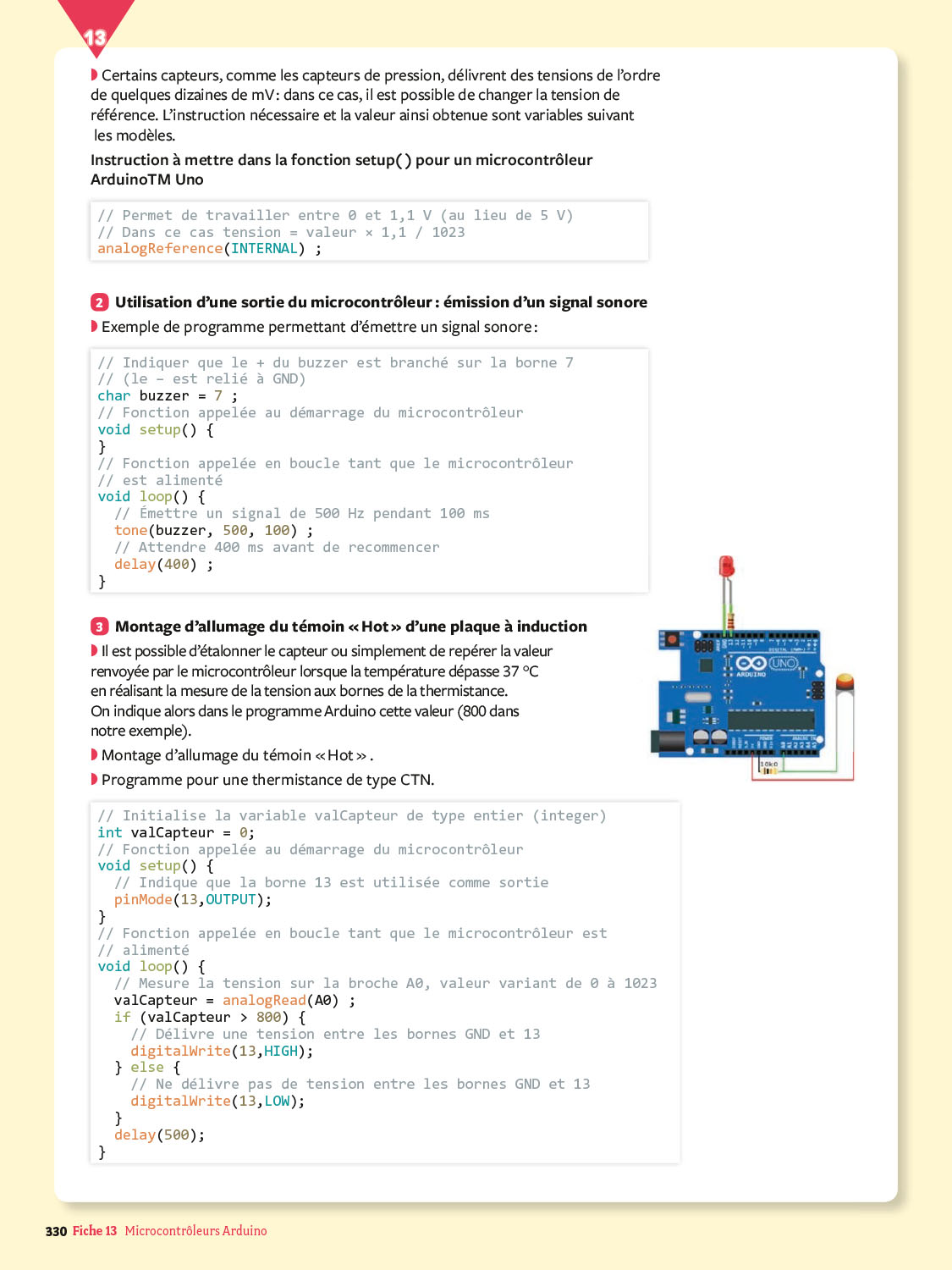Click the heading about témoin Hot plaque à induction
Viewport: 952px width, 1270px height.
pyautogui.click(x=350, y=627)
